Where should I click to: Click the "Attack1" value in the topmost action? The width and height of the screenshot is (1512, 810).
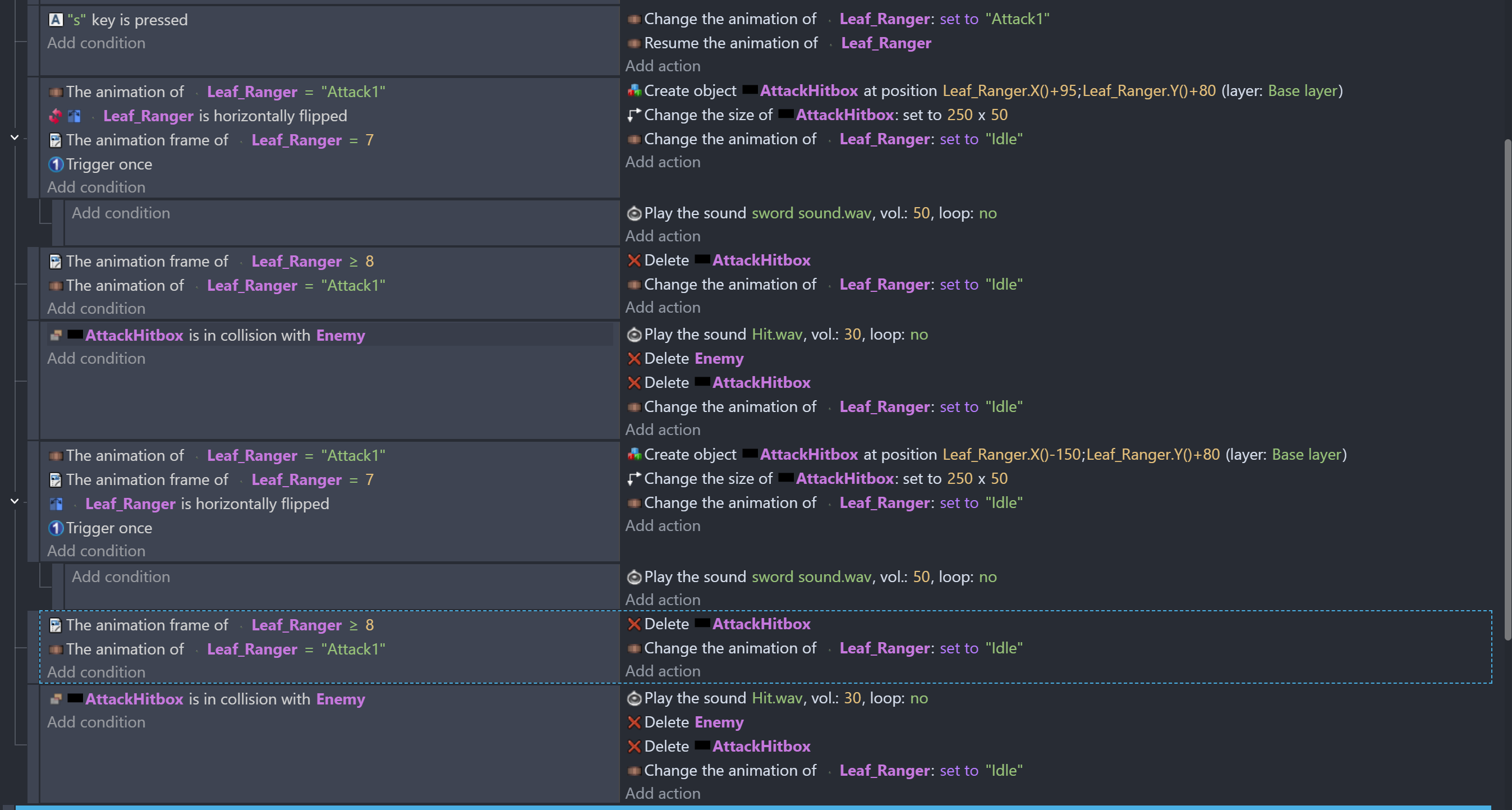click(x=1017, y=20)
